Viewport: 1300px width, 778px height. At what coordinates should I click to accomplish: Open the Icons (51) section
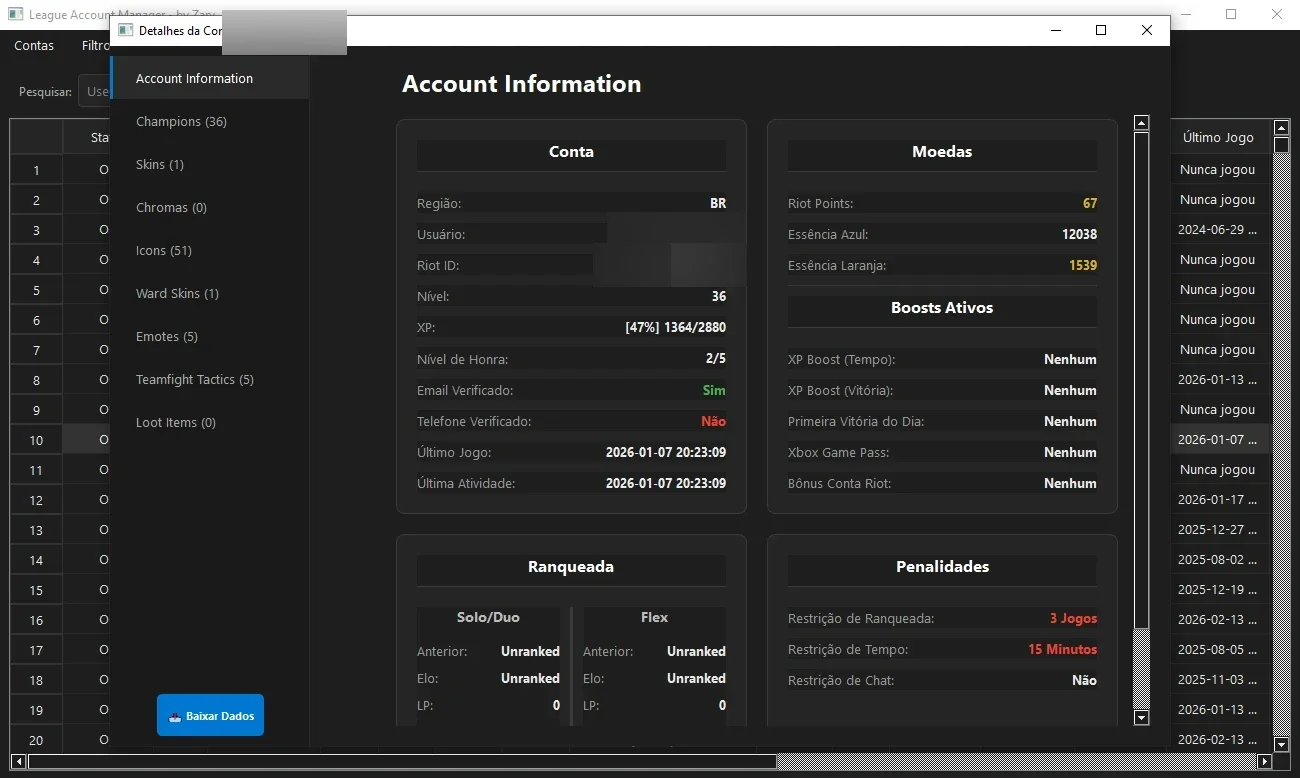pyautogui.click(x=210, y=250)
